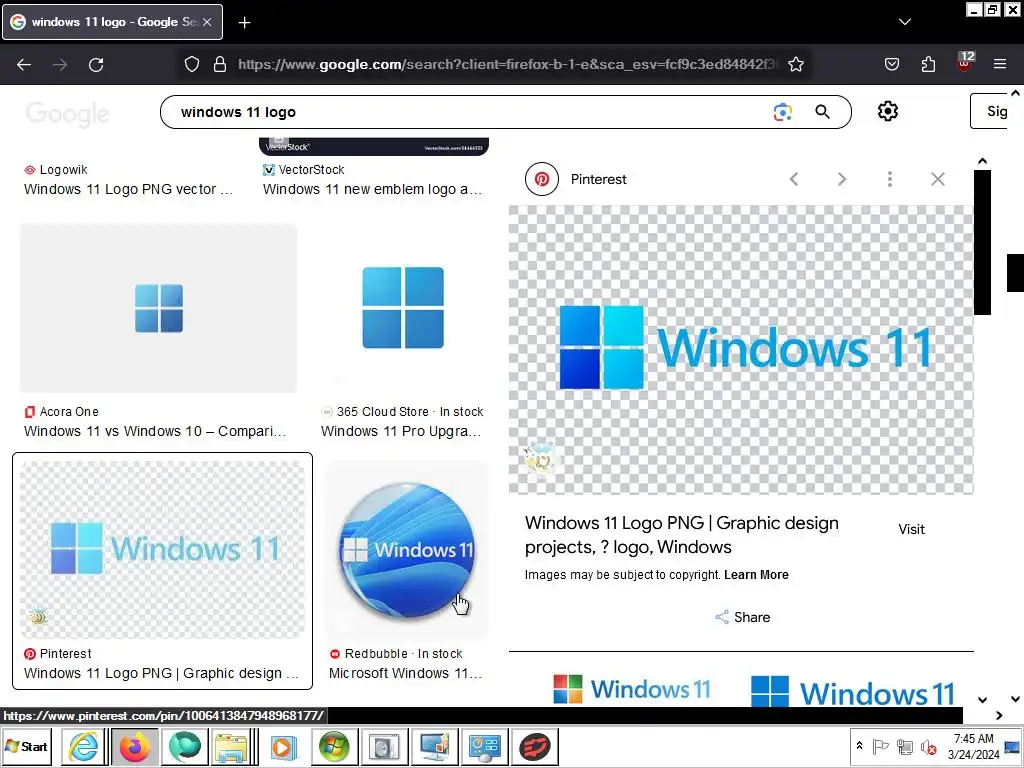1024x768 pixels.
Task: Open the green globe browser taskbar icon
Action: (x=185, y=746)
